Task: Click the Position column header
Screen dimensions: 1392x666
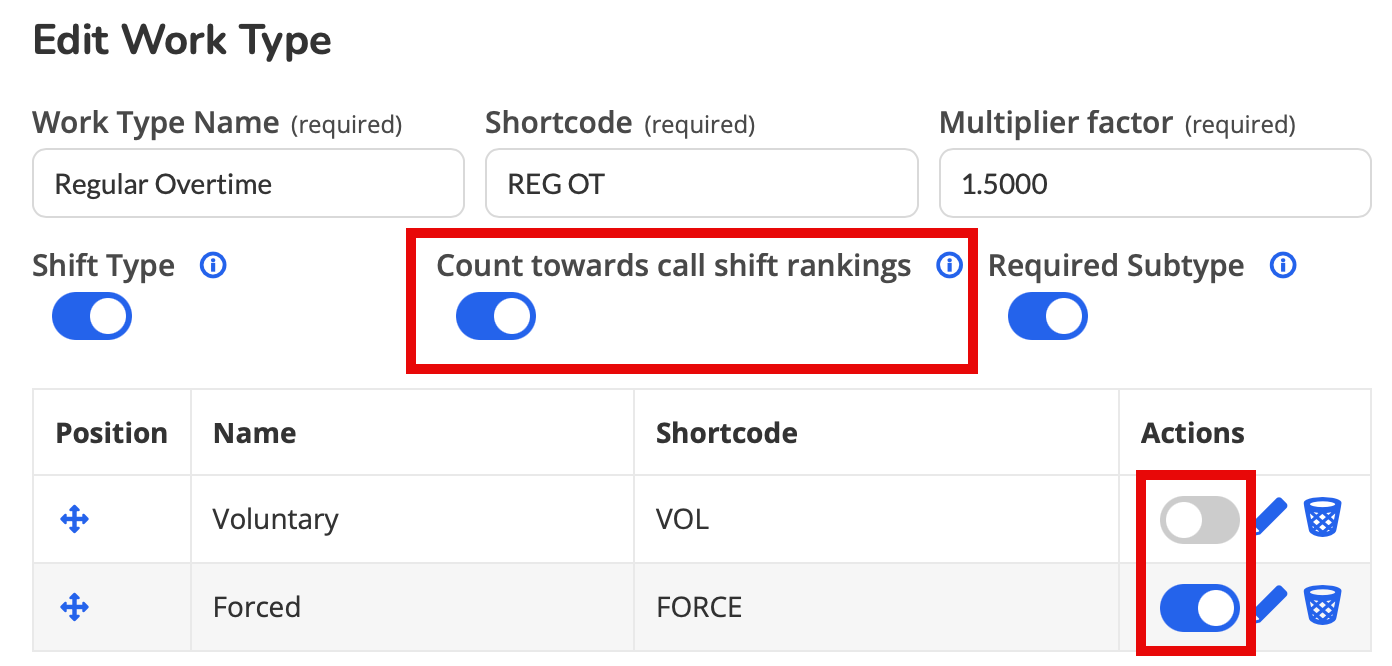Action: click(x=112, y=433)
